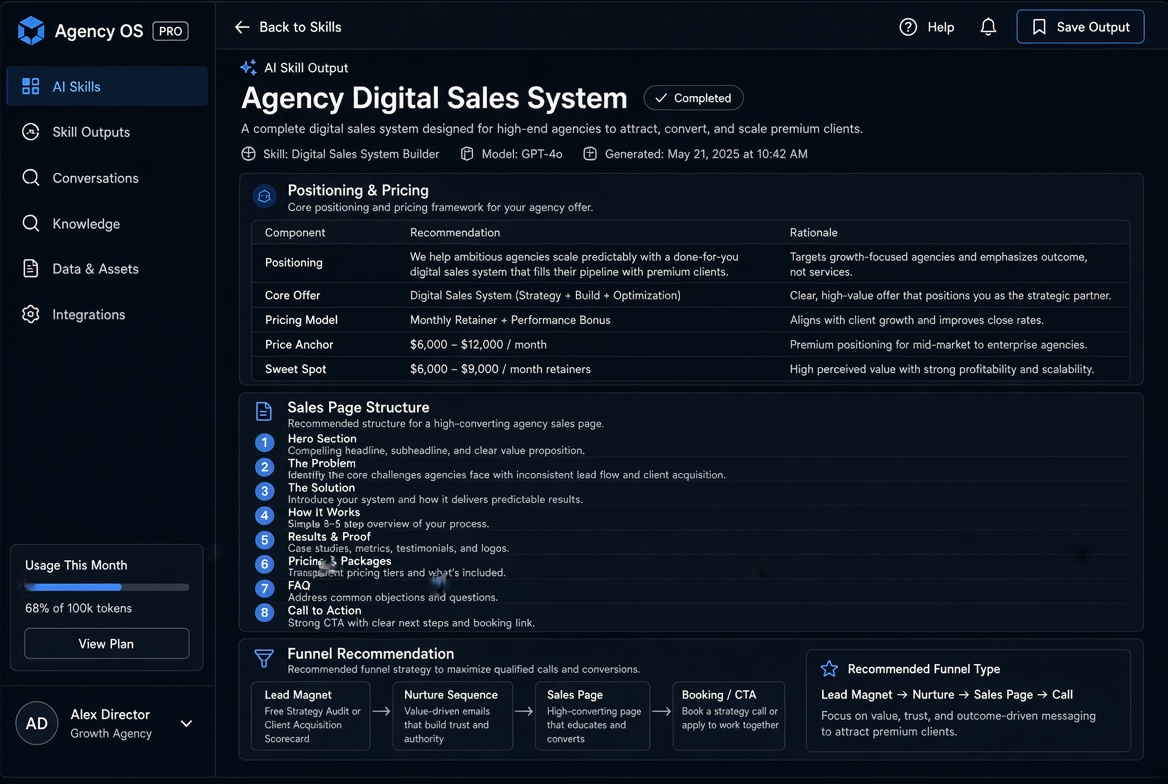Click step 7 FAQ number badge
Screen dimensions: 1168x784
point(264,589)
